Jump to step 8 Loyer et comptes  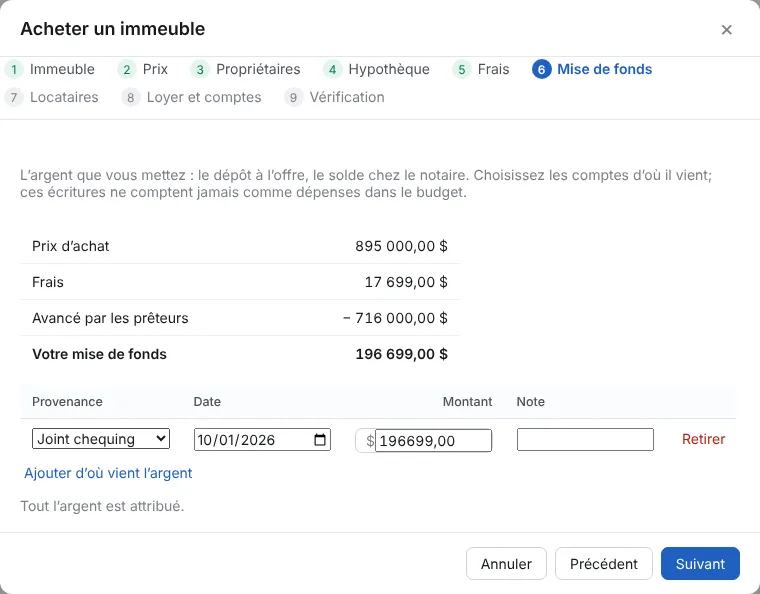pyautogui.click(x=191, y=97)
